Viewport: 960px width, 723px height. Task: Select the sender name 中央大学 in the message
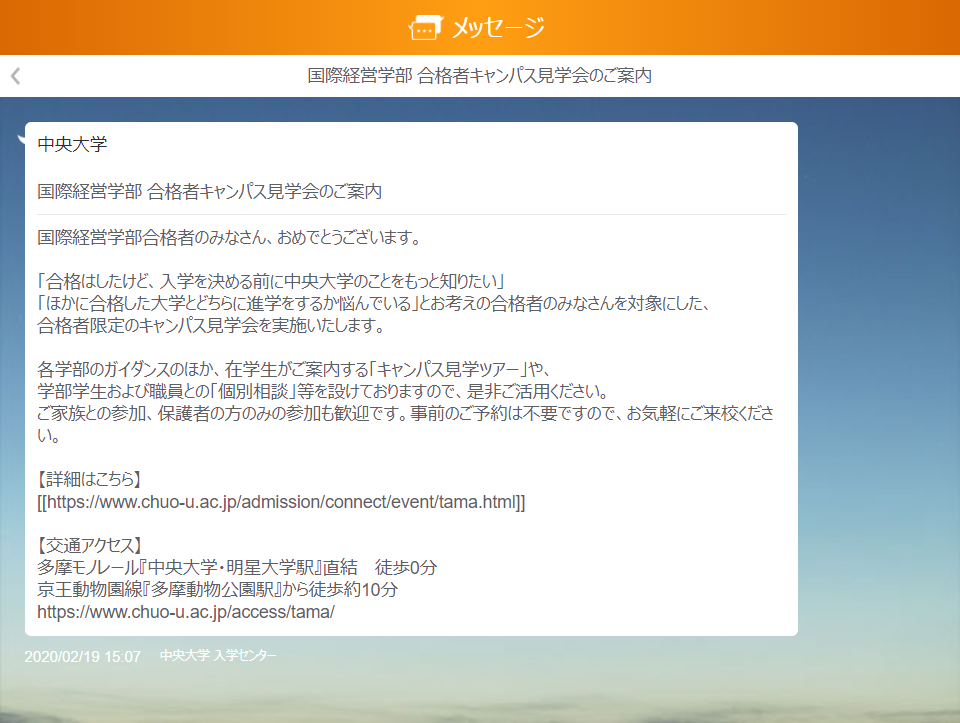[72, 144]
